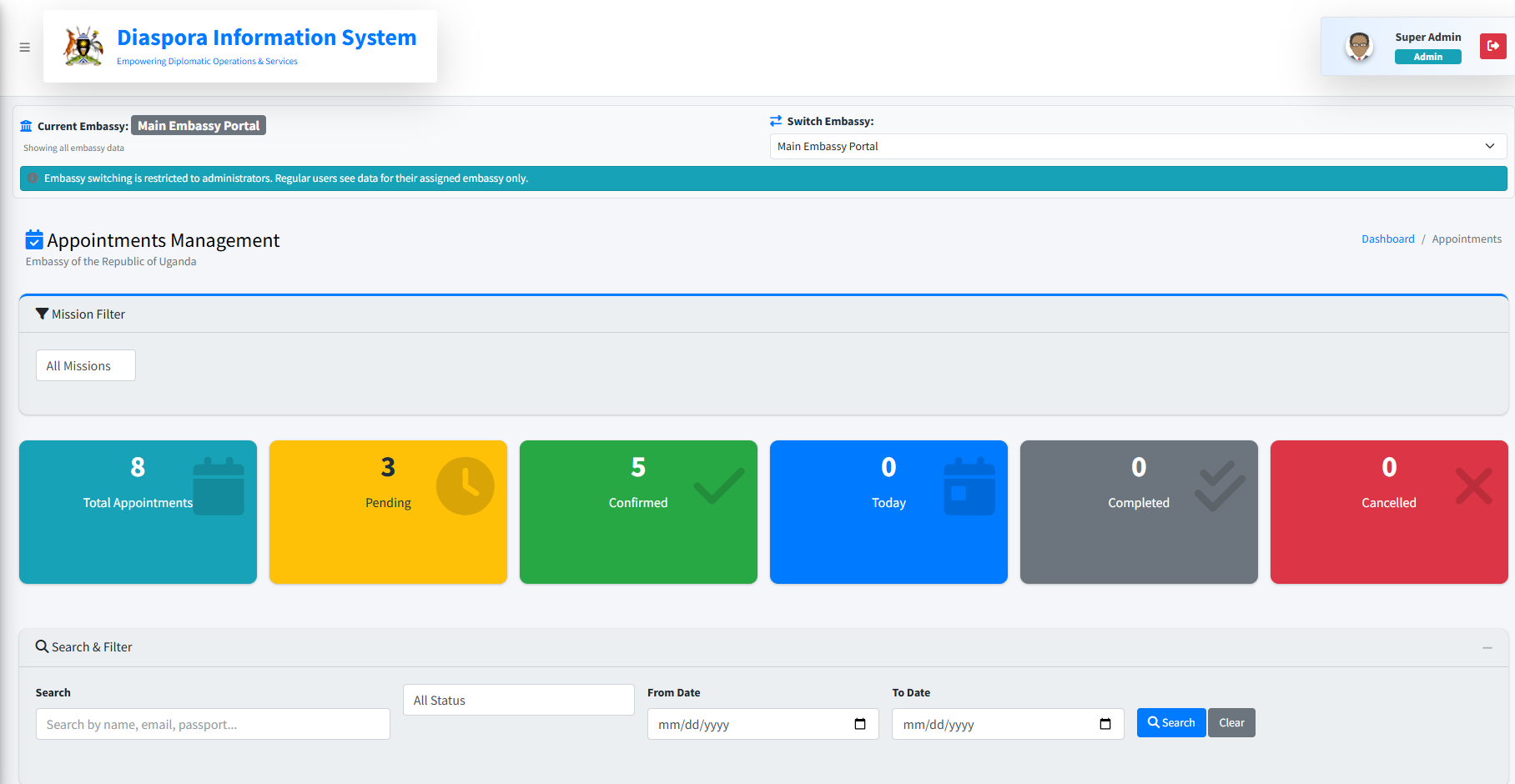Click the Appointments breadcrumb item
This screenshot has height=784, width=1515.
click(1467, 239)
